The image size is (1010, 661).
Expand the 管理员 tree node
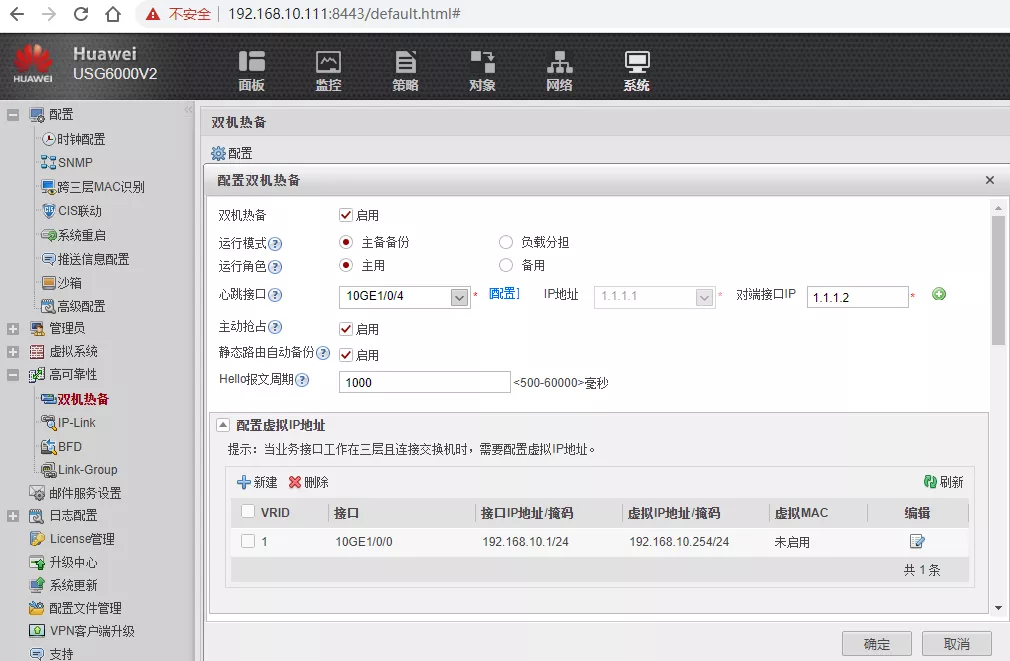[13, 329]
